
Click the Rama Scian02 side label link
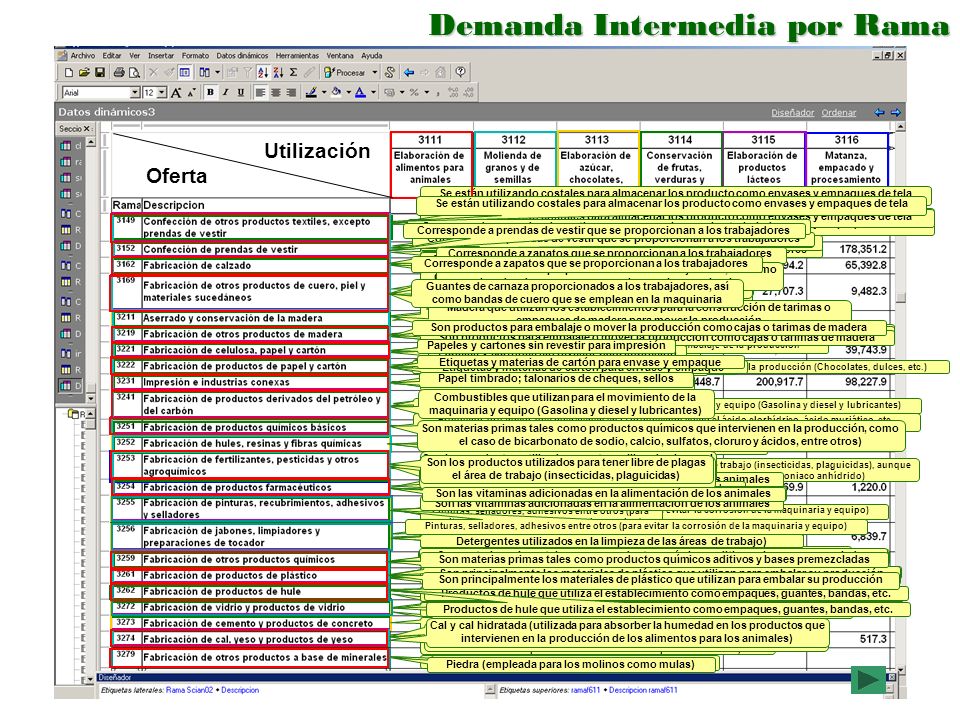pos(189,690)
